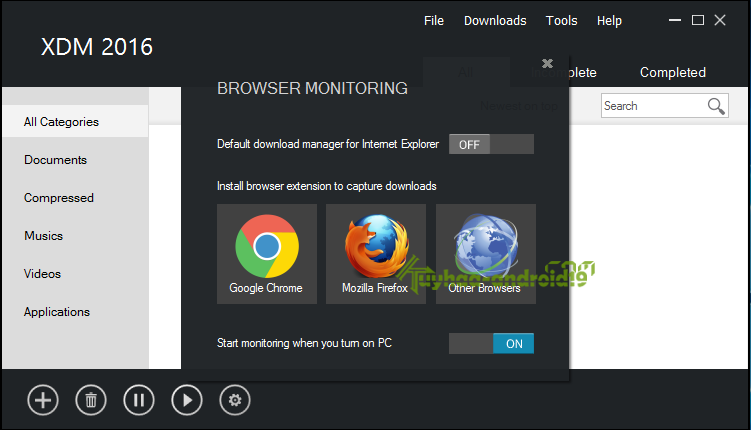
Task: Install the Mozilla Firefox extension
Action: pos(376,254)
